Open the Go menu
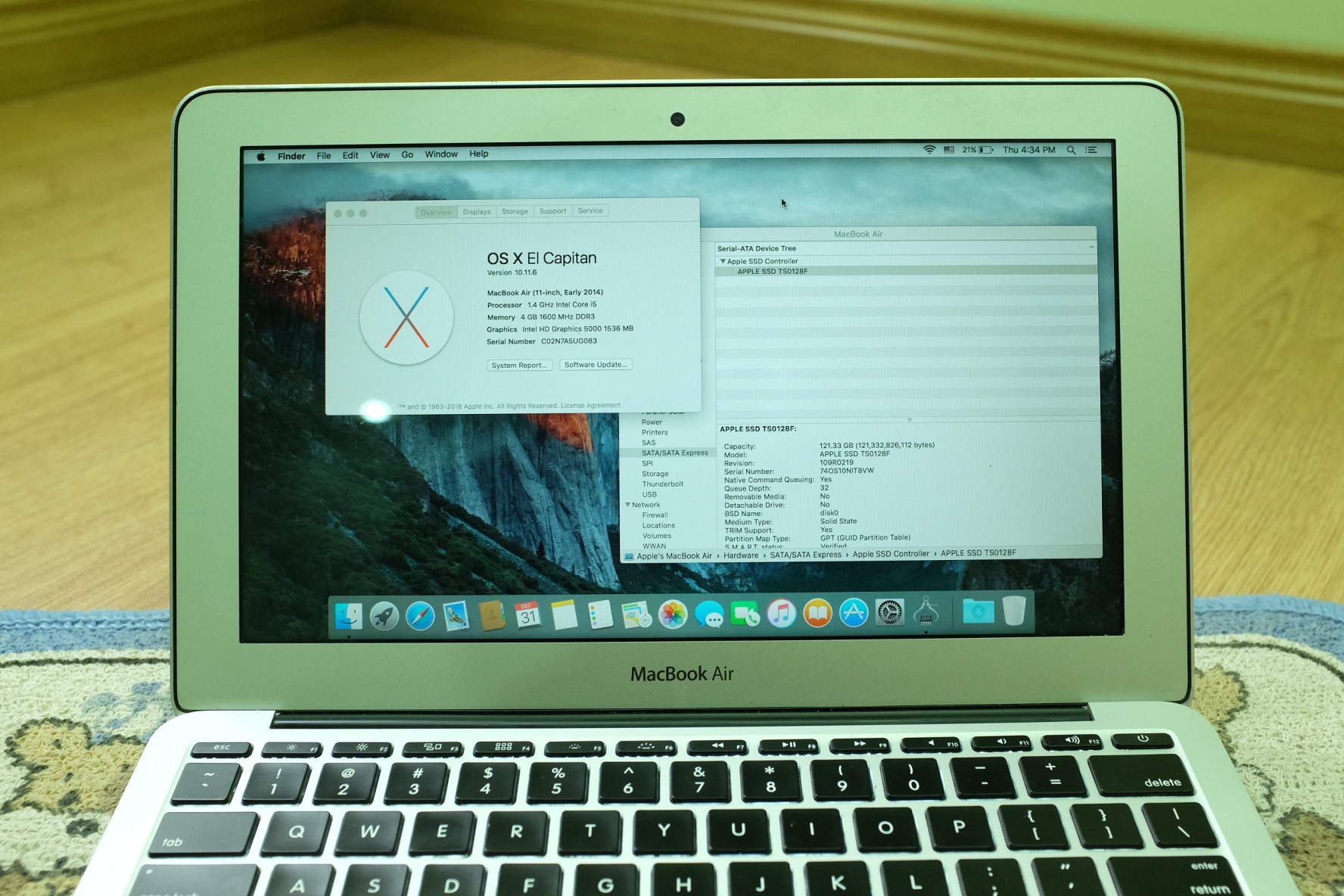 pyautogui.click(x=407, y=154)
